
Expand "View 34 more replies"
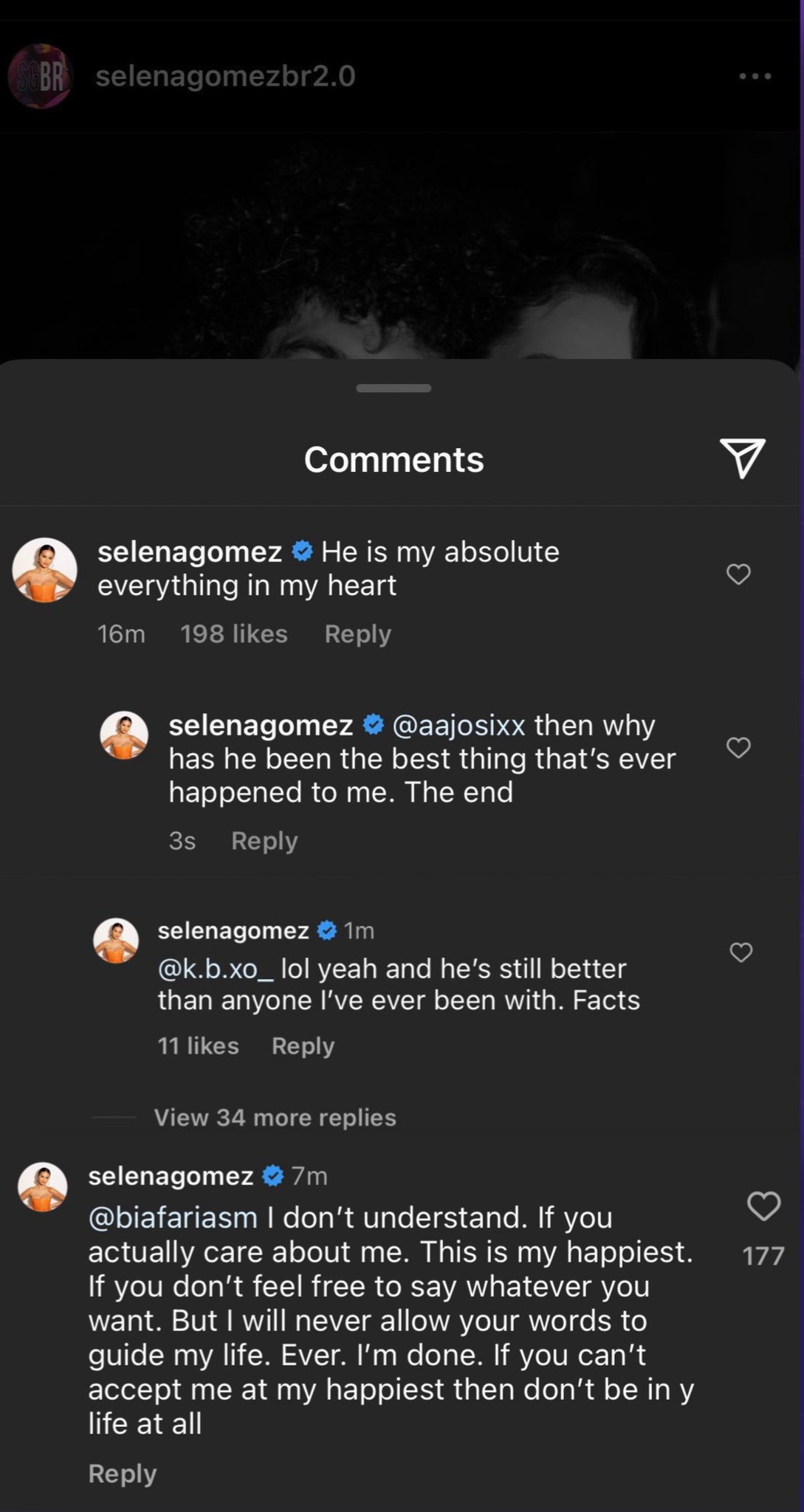(x=275, y=1118)
